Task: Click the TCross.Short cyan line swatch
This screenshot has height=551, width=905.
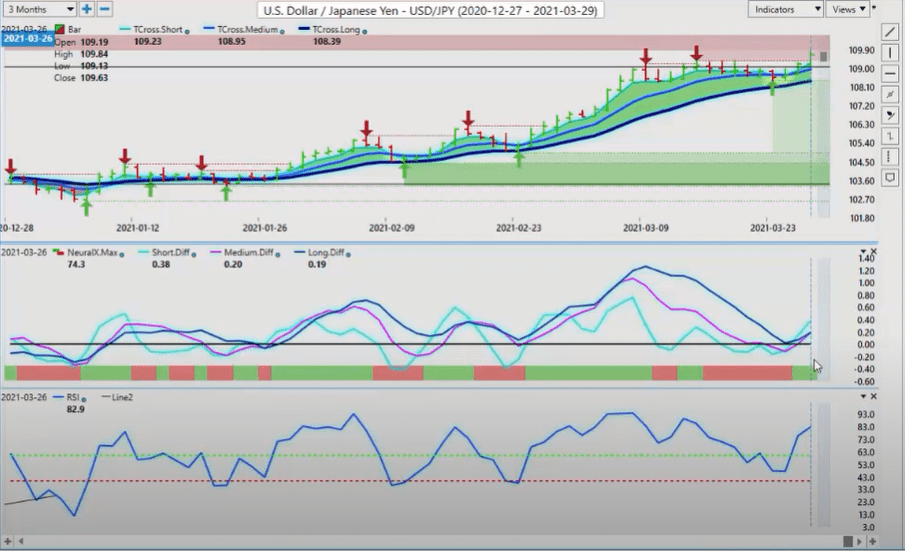Action: click(125, 28)
